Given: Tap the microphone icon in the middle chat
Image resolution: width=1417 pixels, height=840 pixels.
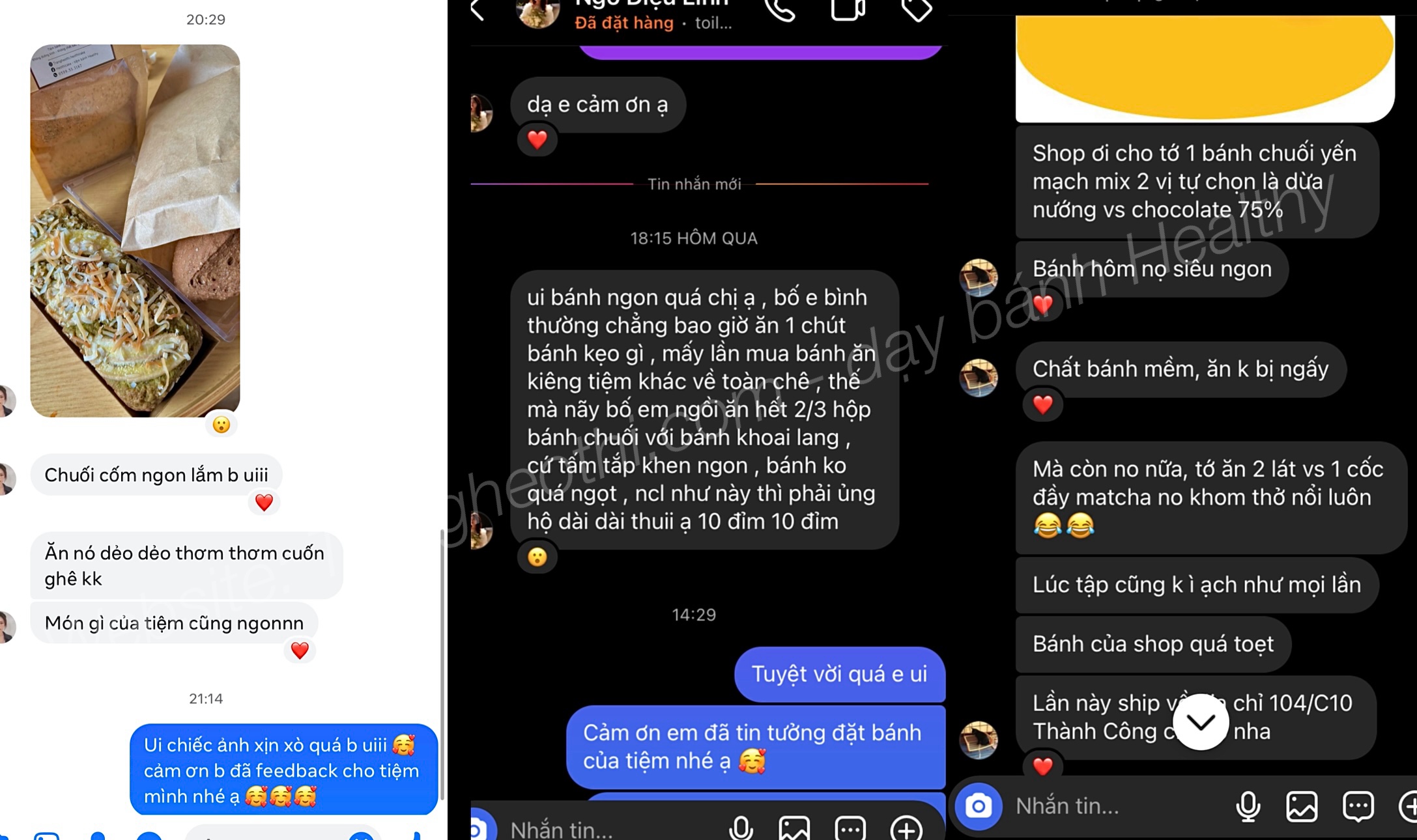Looking at the screenshot, I should 741,828.
